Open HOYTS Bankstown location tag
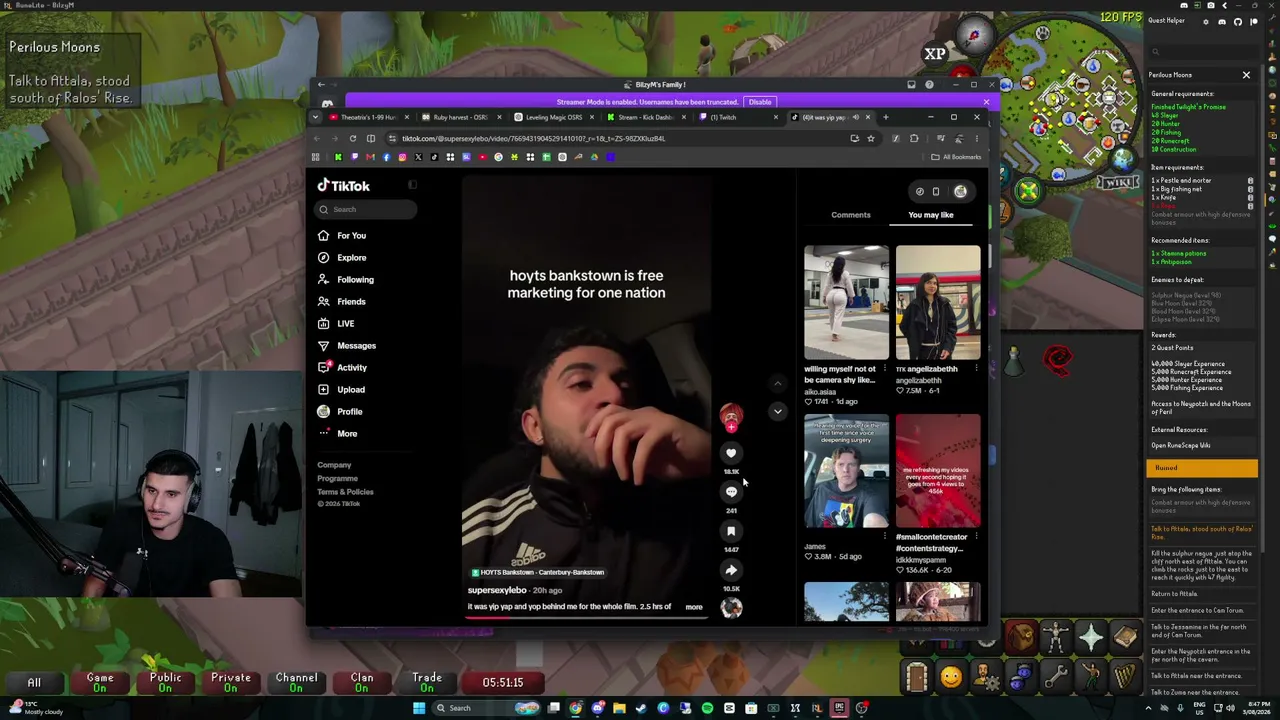Image resolution: width=1280 pixels, height=720 pixels. pyautogui.click(x=538, y=572)
